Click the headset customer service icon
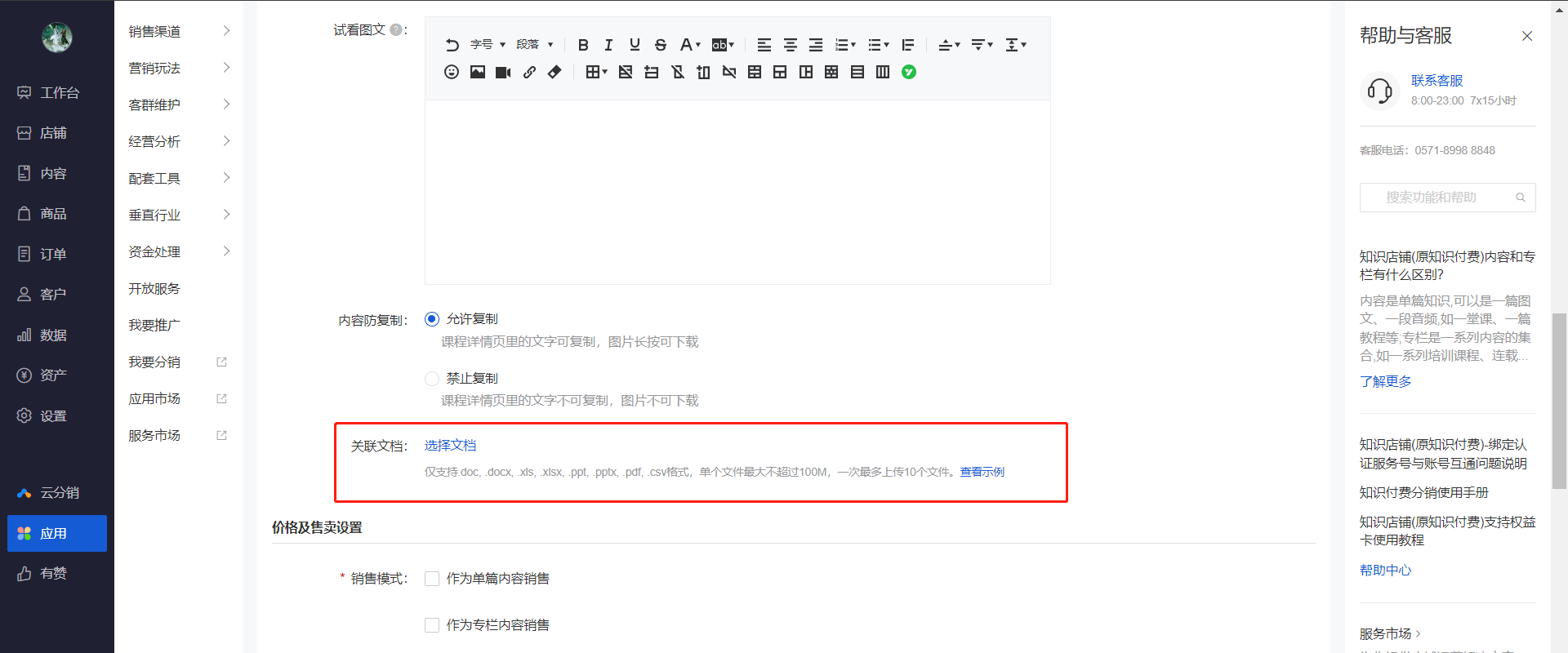 point(1380,91)
